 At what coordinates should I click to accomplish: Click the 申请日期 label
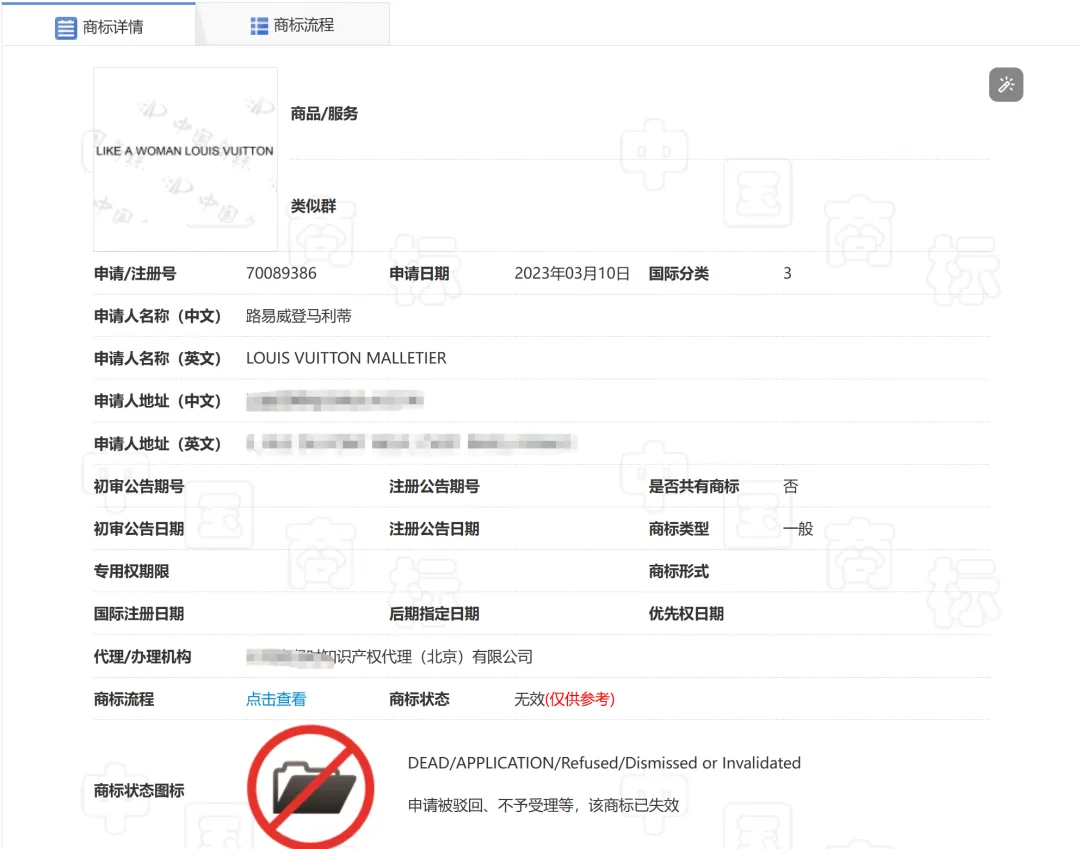click(419, 273)
